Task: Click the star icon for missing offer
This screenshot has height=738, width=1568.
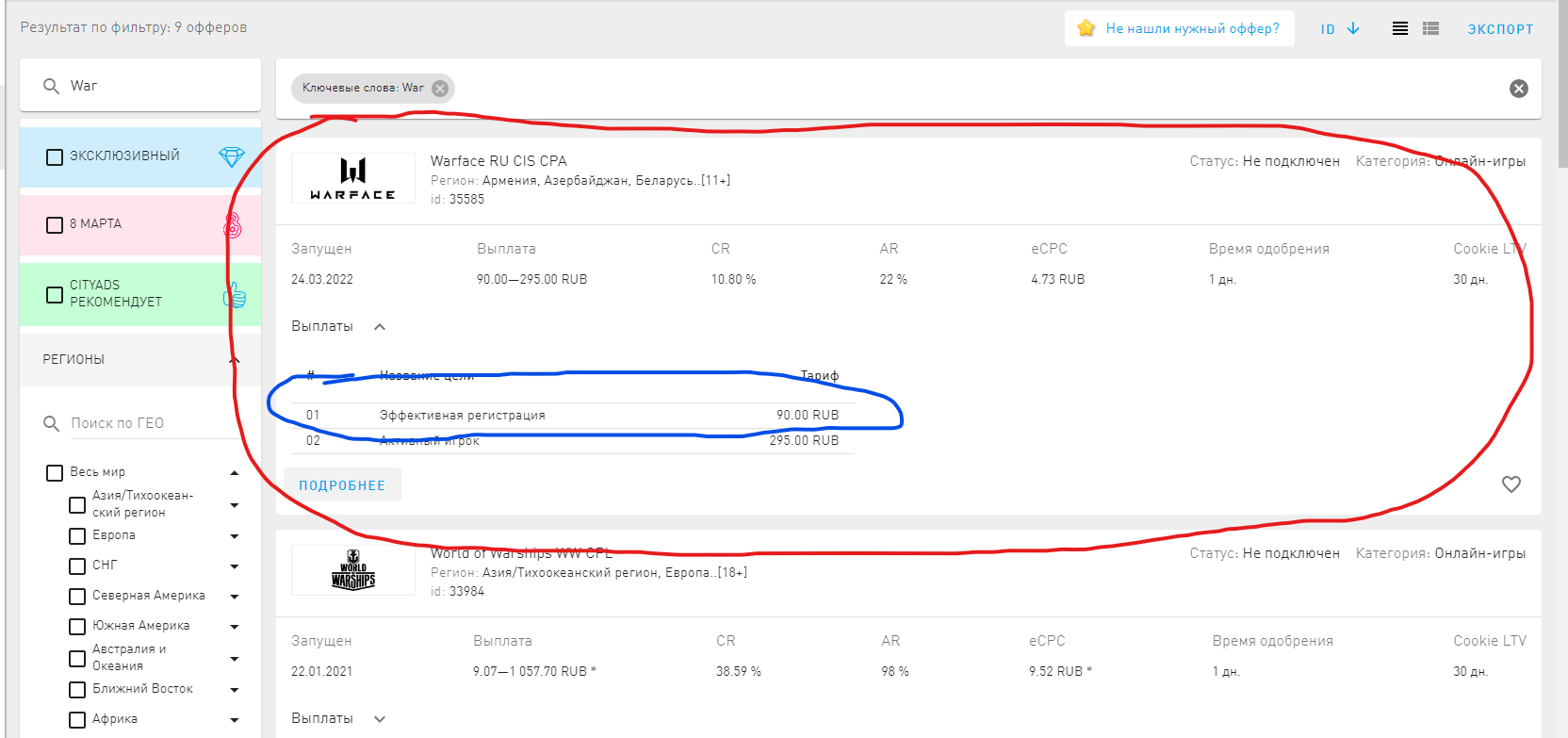Action: click(1086, 28)
